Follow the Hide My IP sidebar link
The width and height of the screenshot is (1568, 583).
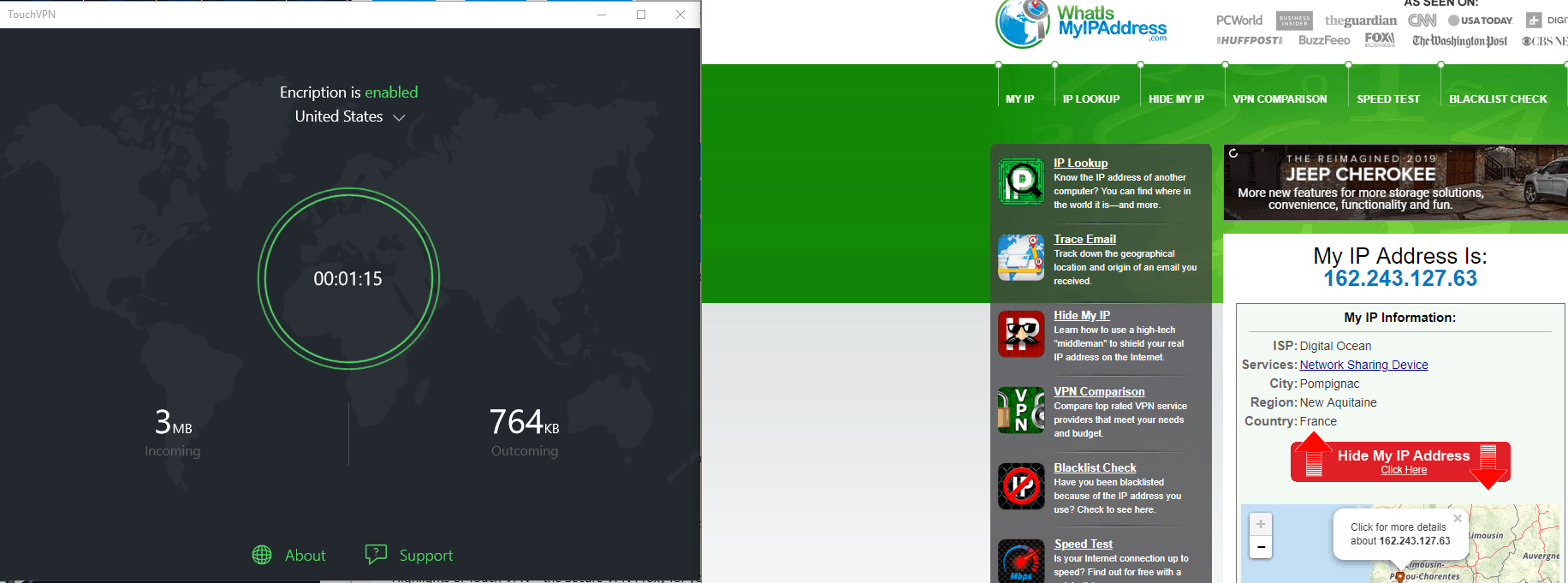[1082, 315]
